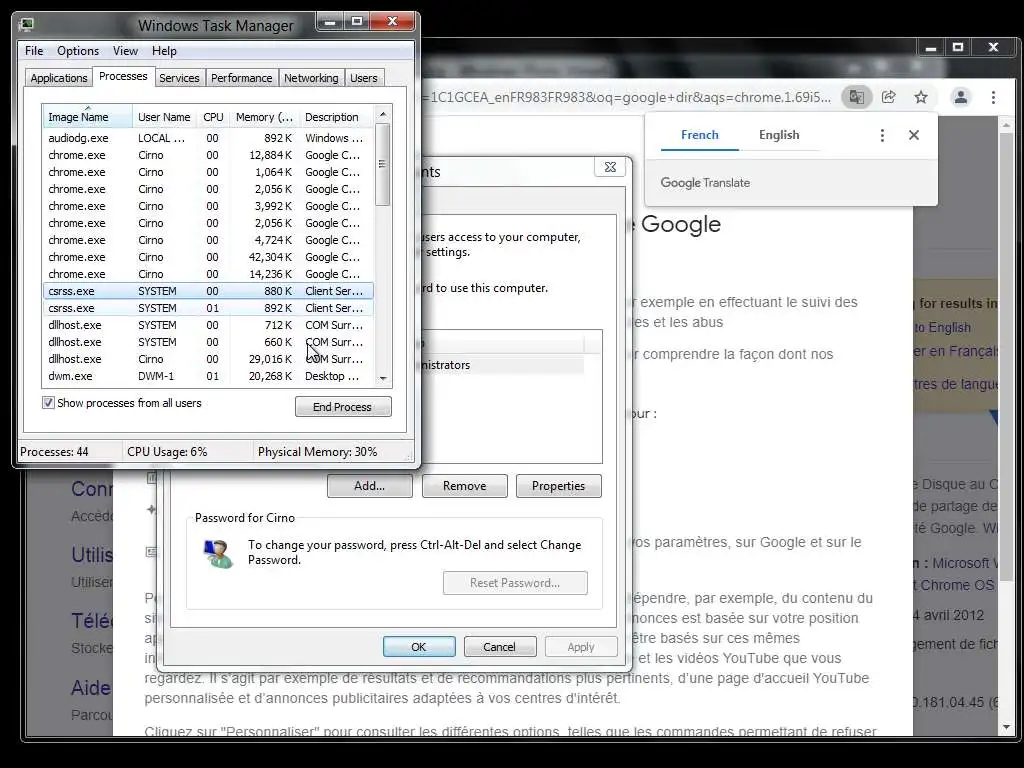Select the dllhost.exe row using 712 K
This screenshot has height=768, width=1024.
[208, 325]
